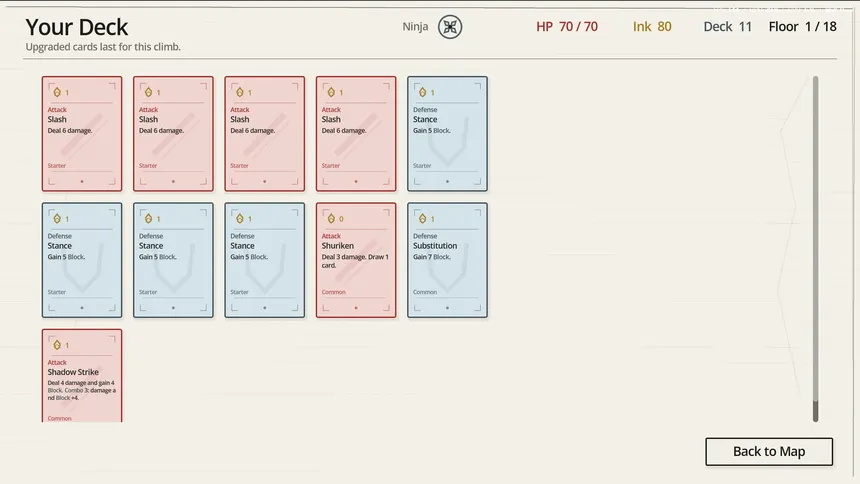860x484 pixels.
Task: Select the Stance card in the top row
Action: [447, 134]
